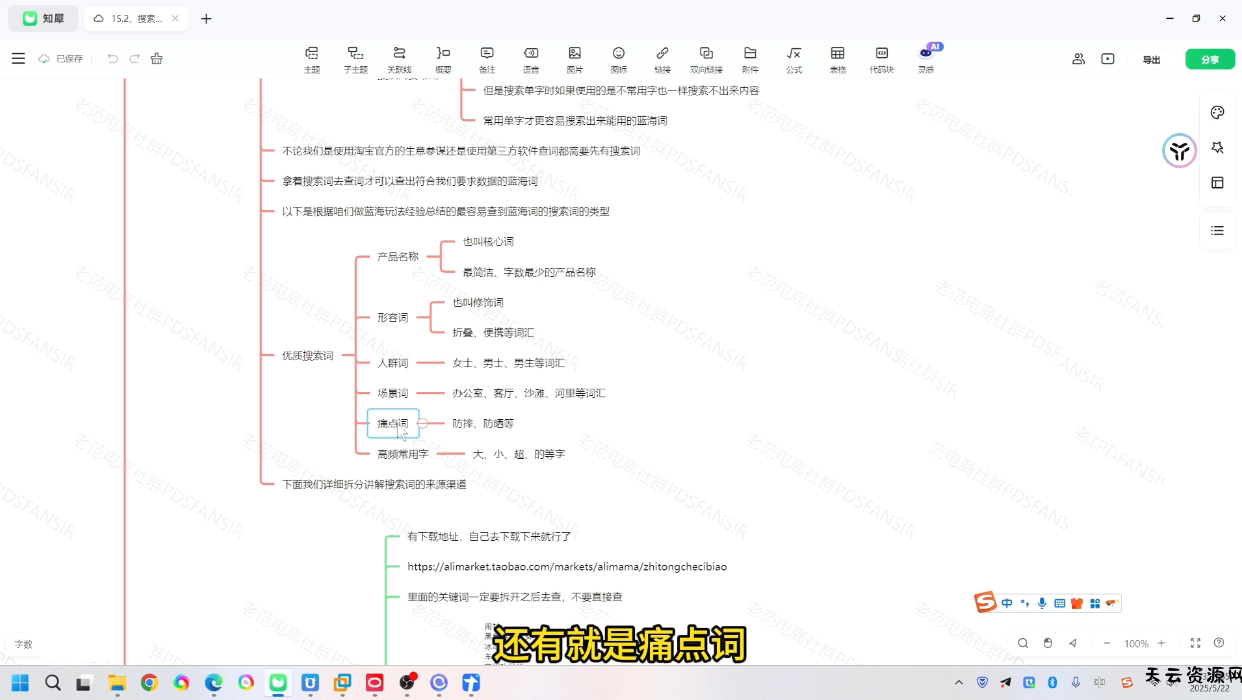
Task: Open the AI inspiration (灵感) tool
Action: (926, 59)
